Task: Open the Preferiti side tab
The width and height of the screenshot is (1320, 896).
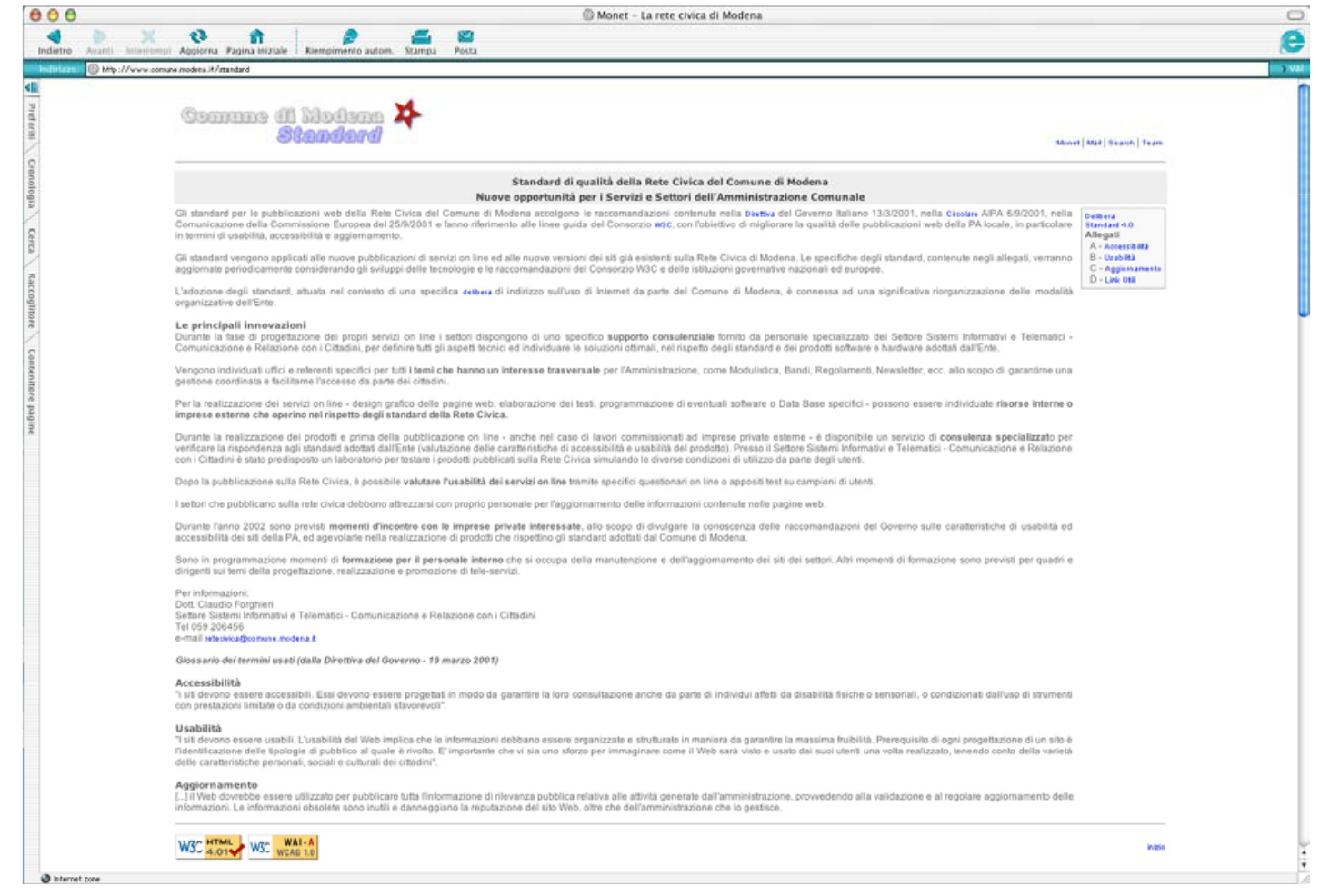Action: 31,121
